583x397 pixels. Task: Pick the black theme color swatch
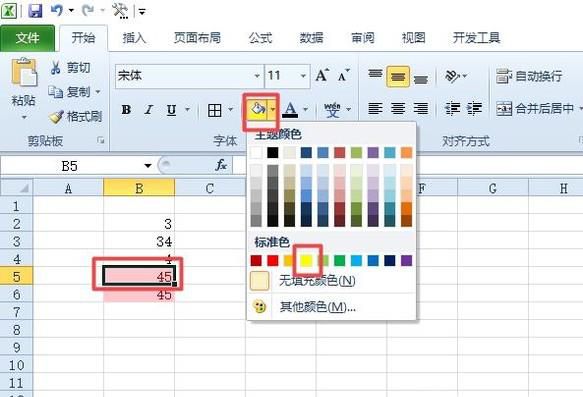273,152
